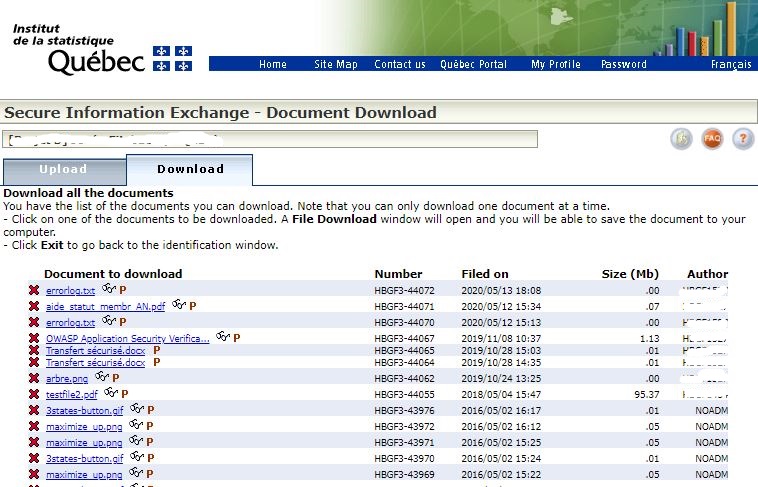Open the FAQ round icon
This screenshot has width=758, height=487.
(712, 139)
